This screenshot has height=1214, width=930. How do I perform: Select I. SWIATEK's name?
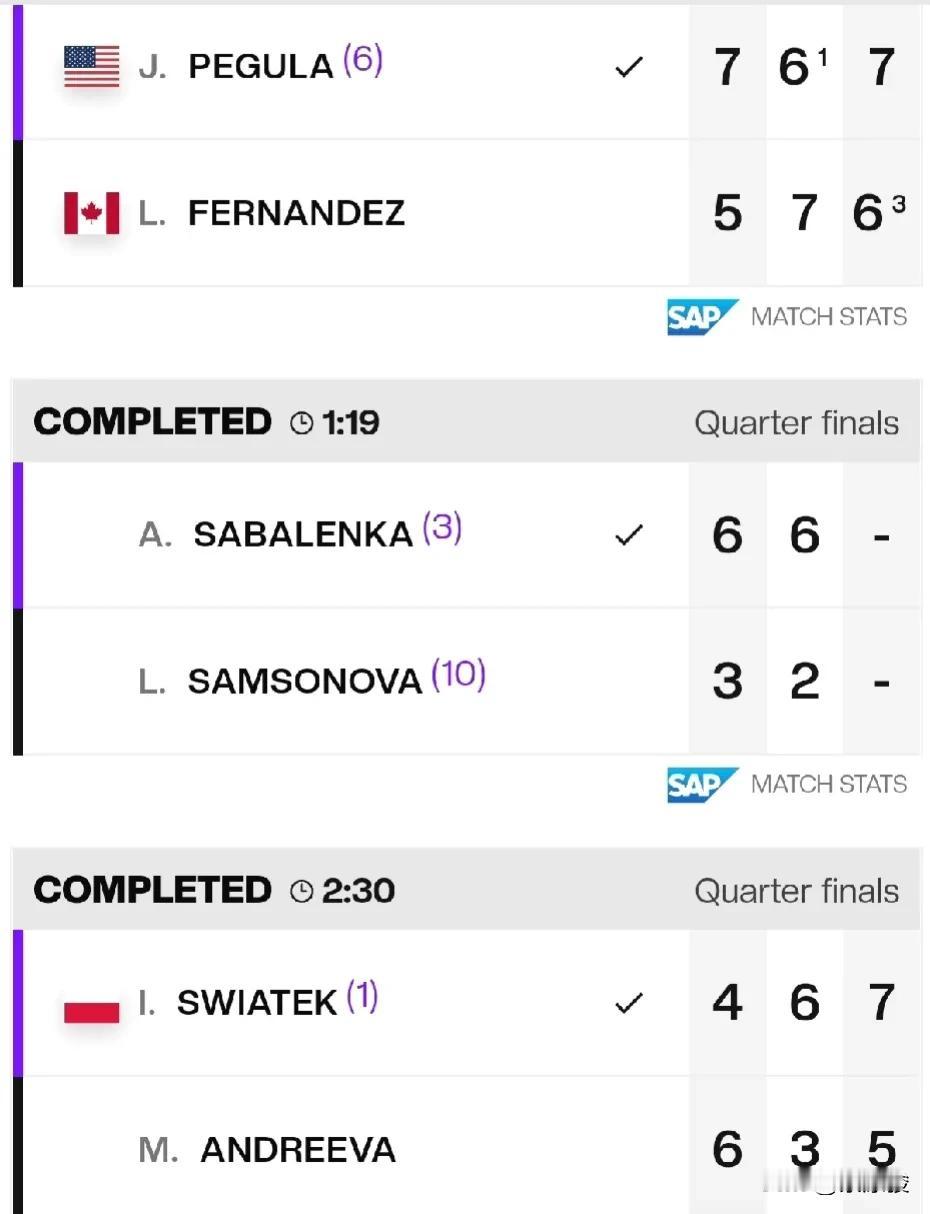(x=238, y=1002)
